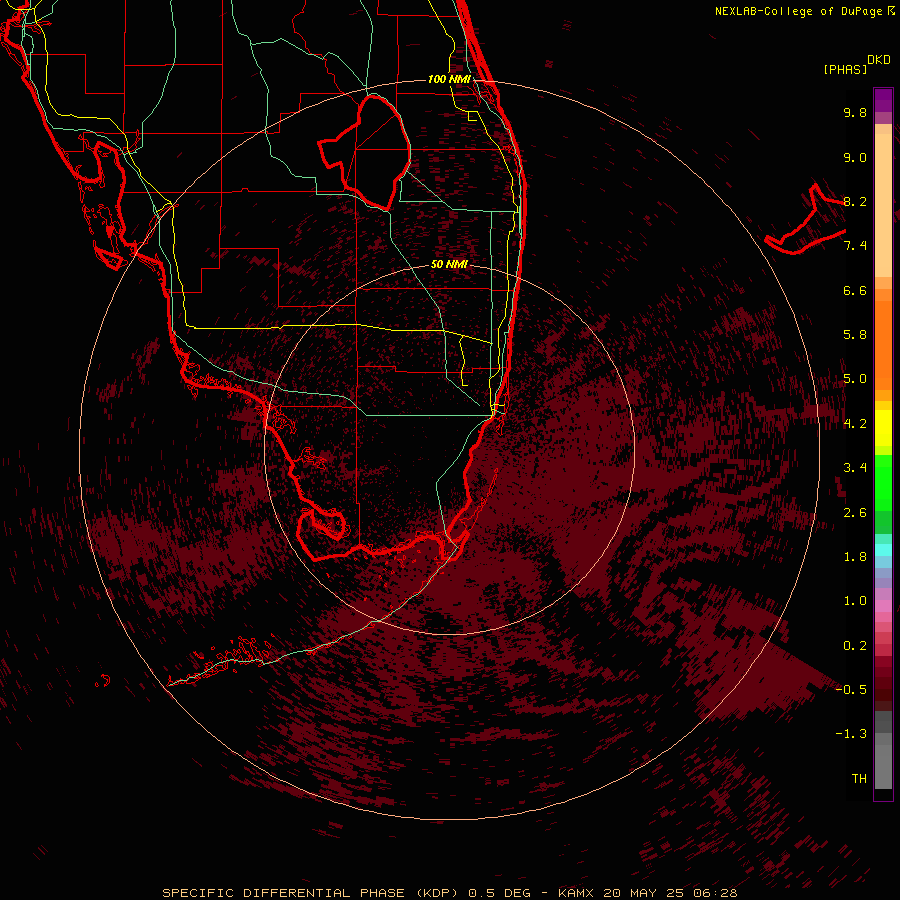The image size is (900, 900).
Task: Click the "NEXLAB-College of DuPage" credit text
Action: tap(800, 11)
